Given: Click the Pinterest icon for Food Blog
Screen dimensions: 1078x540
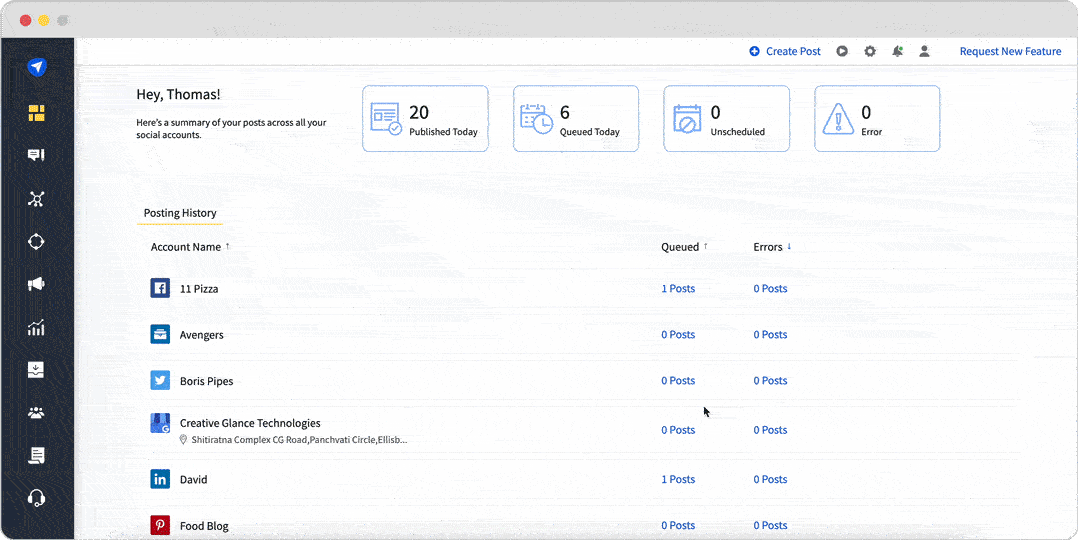Looking at the screenshot, I should (160, 526).
